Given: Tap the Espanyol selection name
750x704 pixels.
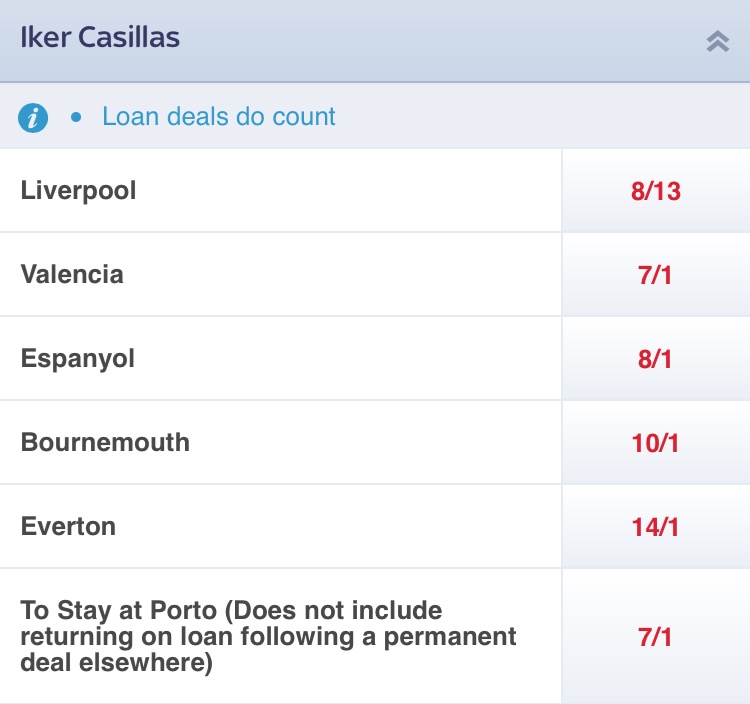Looking at the screenshot, I should (77, 359).
